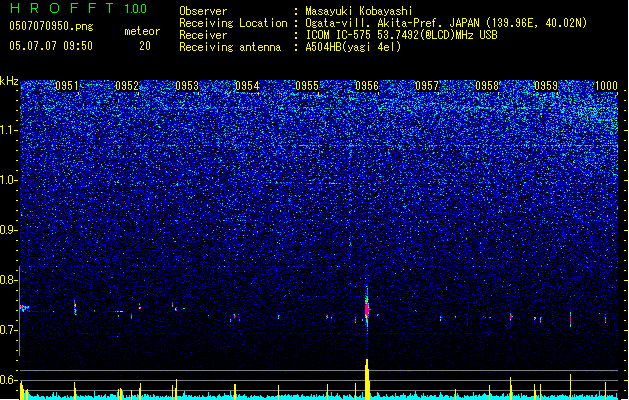Click the HROFFT 1.0.0 title text
The image size is (629, 400).
pos(79,8)
